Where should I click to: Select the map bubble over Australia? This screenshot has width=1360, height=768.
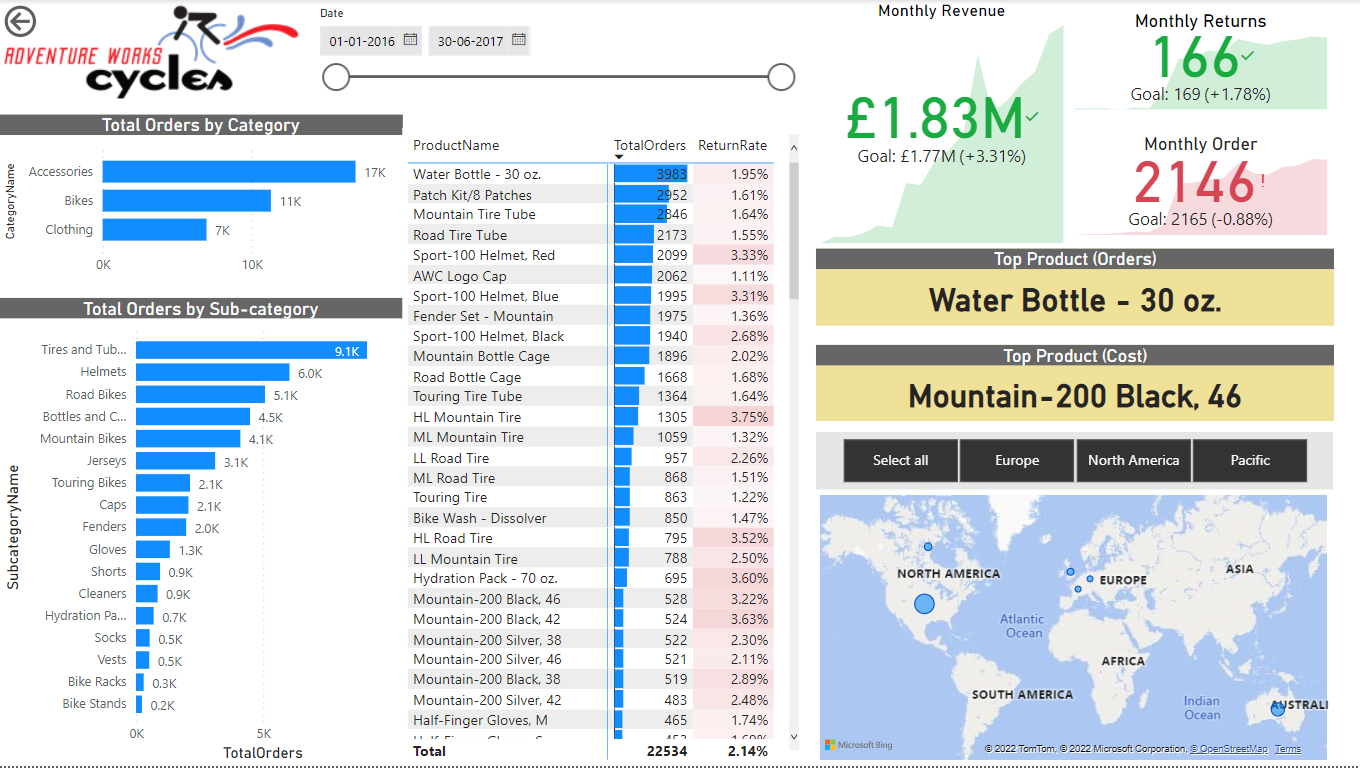pos(1277,709)
